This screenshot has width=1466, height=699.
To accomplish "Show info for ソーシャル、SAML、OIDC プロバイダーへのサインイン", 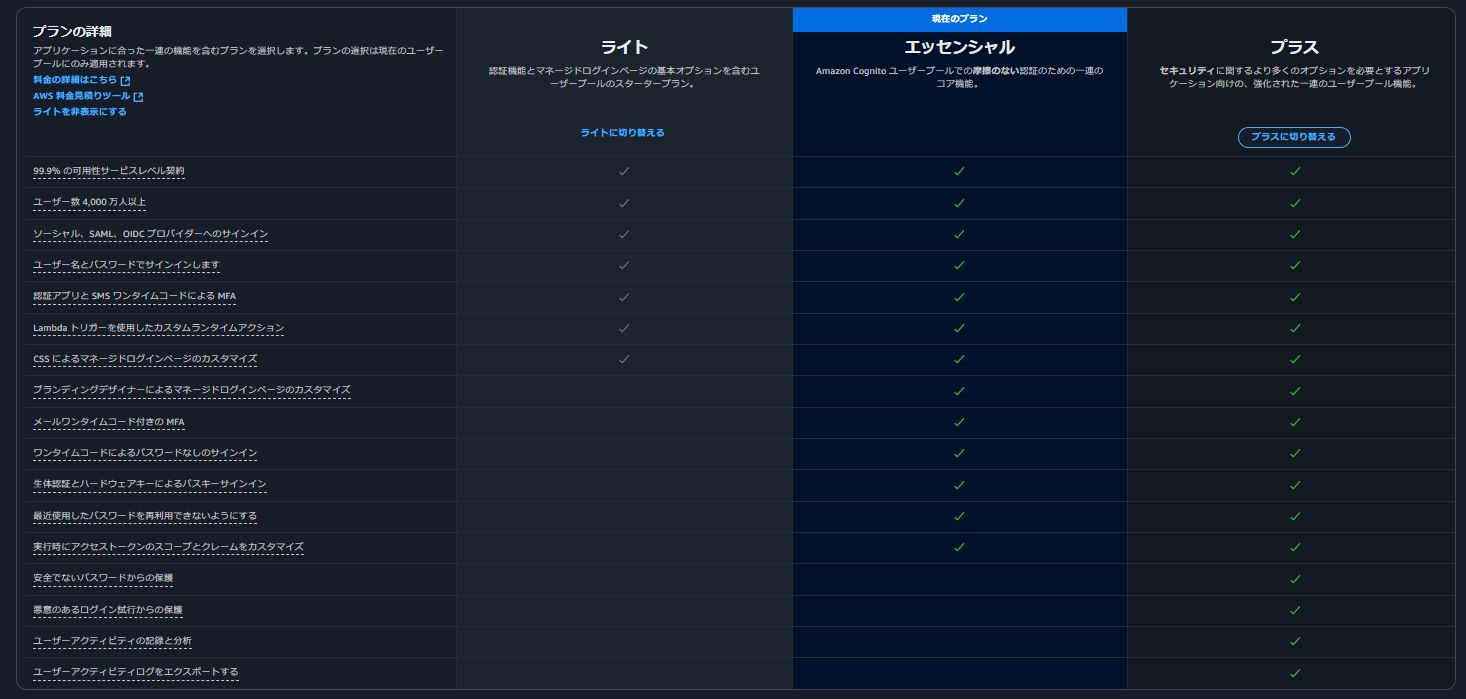I will pyautogui.click(x=150, y=234).
